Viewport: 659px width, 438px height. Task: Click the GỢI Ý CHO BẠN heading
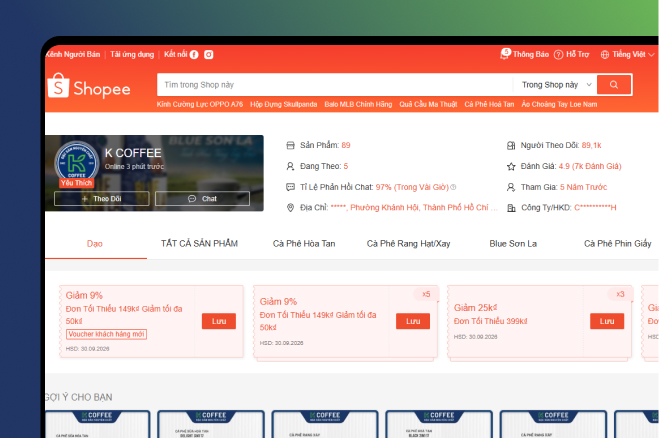(x=79, y=397)
